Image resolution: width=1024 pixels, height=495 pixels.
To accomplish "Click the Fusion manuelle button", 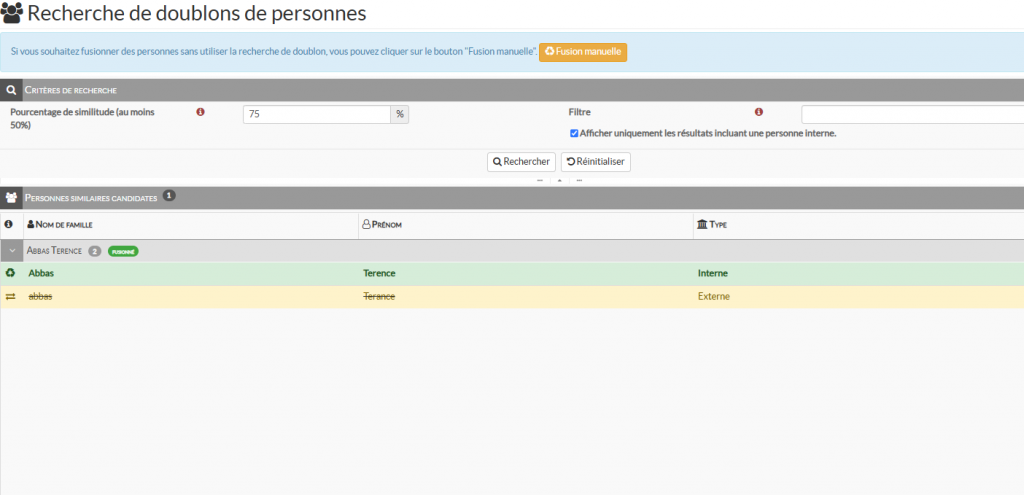I will [x=583, y=51].
